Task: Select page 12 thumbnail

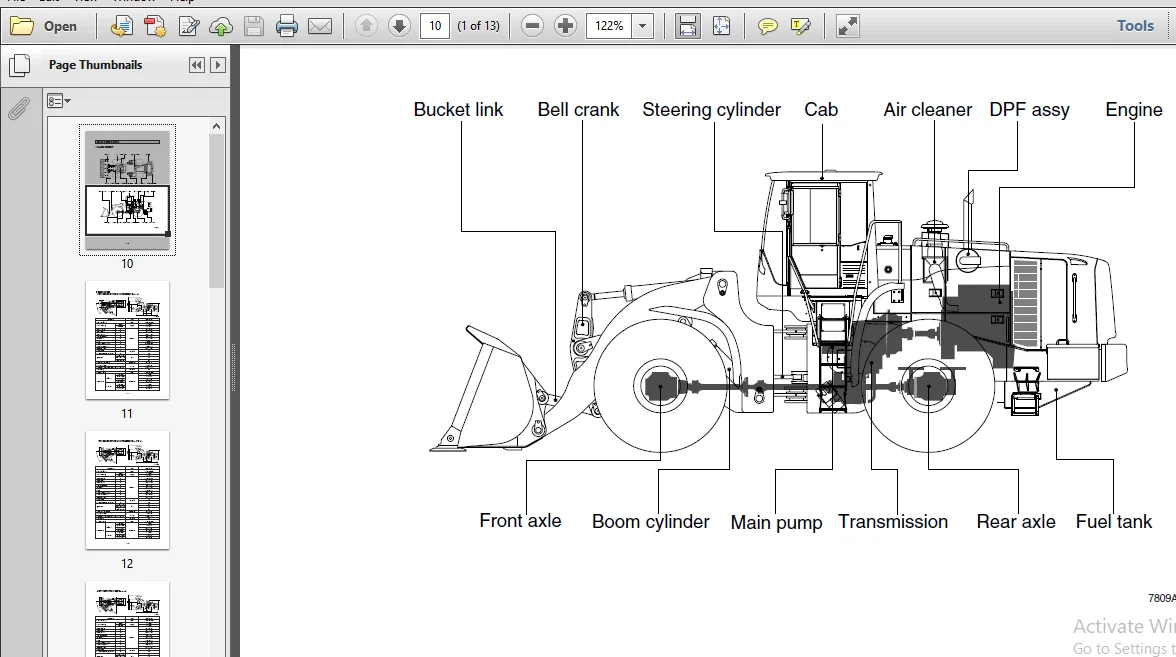Action: tap(128, 490)
